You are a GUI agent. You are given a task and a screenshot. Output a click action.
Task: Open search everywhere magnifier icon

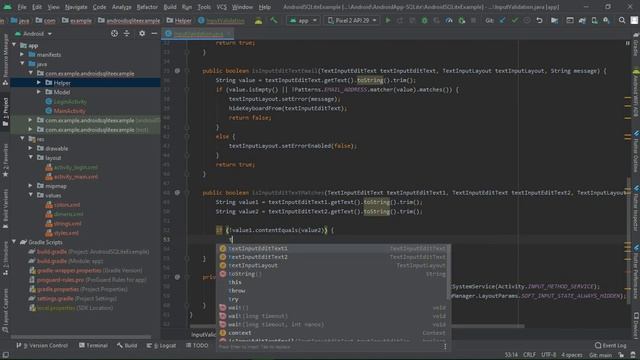622,20
